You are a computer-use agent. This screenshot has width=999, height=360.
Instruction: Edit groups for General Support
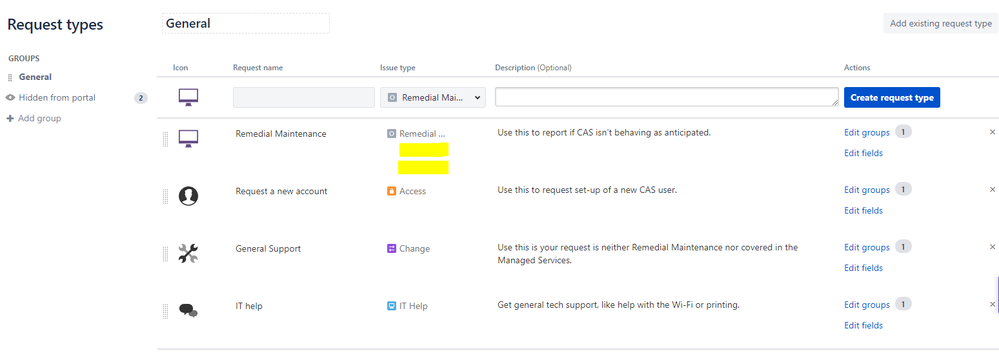[866, 247]
